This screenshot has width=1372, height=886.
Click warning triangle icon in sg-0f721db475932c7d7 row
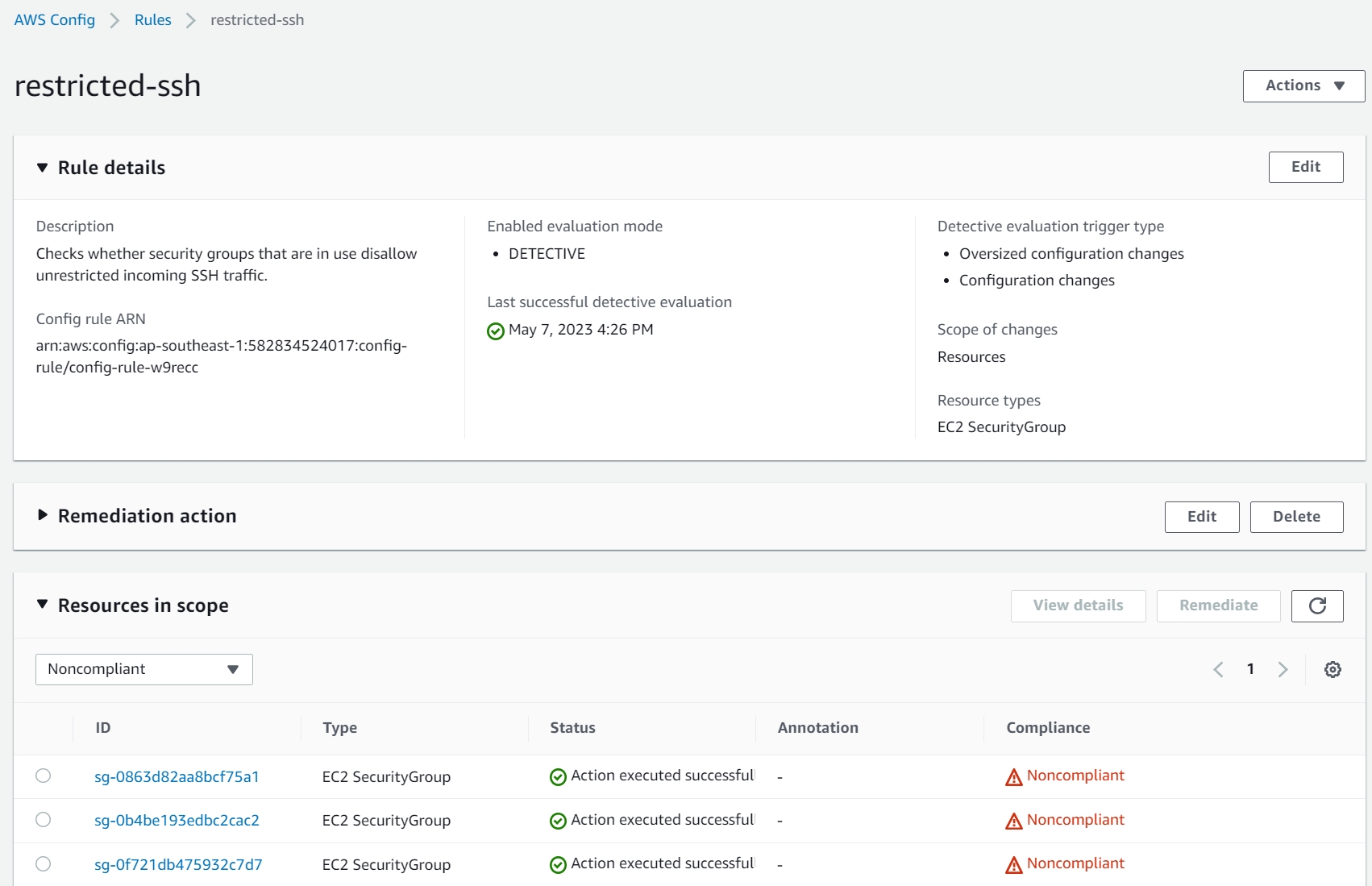click(x=1013, y=865)
